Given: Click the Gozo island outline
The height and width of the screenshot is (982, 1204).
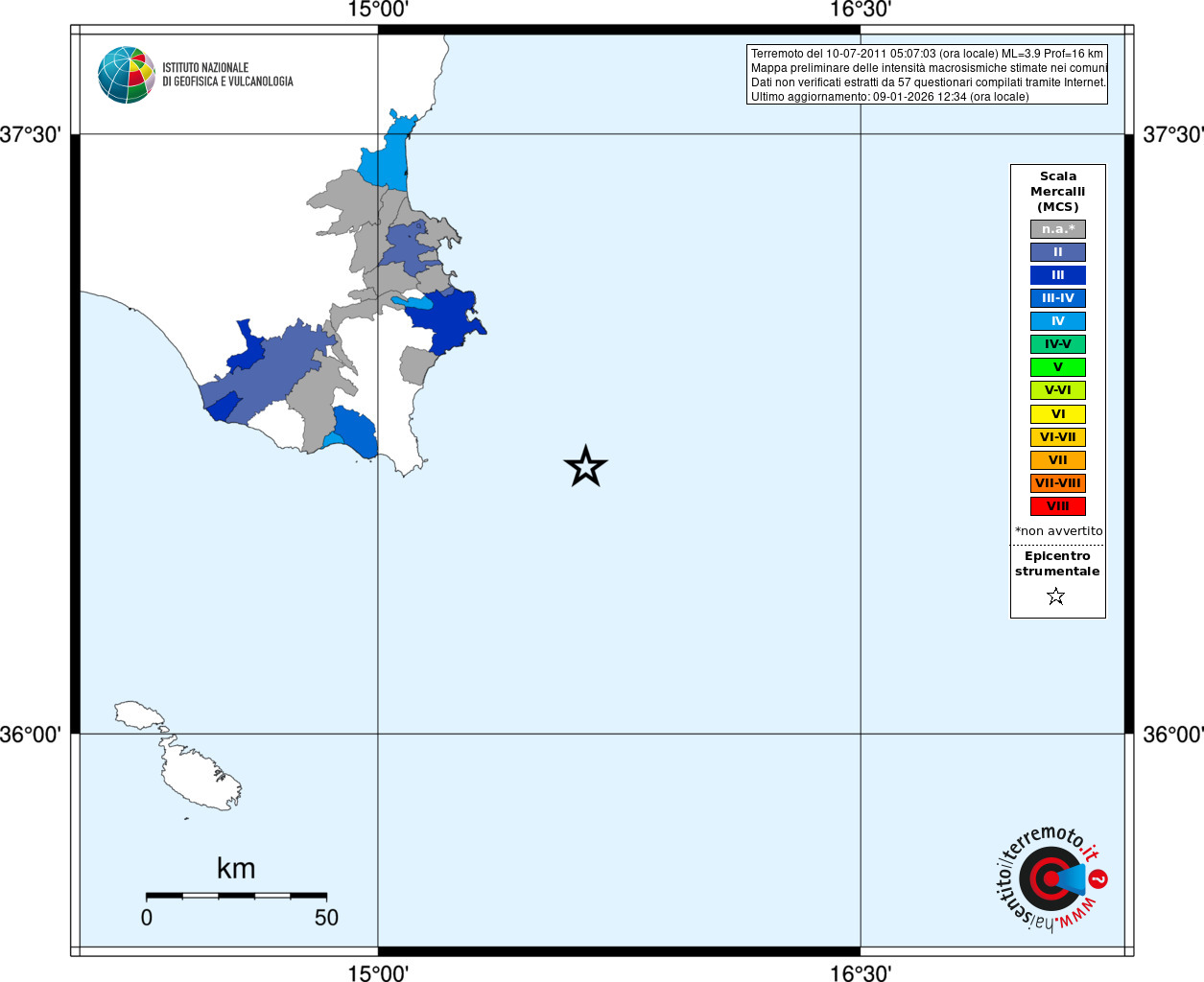Looking at the screenshot, I should tap(140, 715).
